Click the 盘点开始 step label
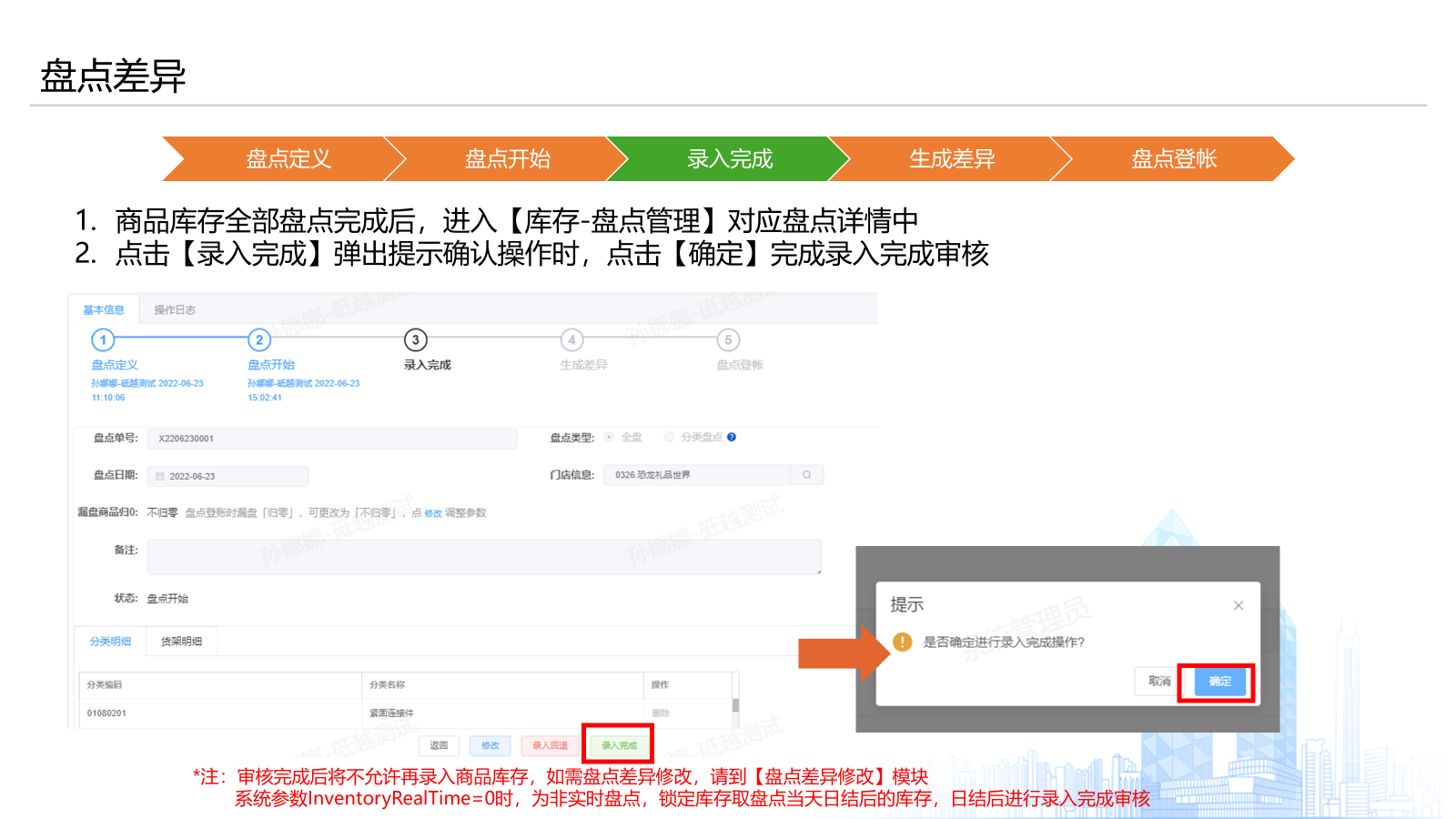The image size is (1456, 819). (271, 365)
